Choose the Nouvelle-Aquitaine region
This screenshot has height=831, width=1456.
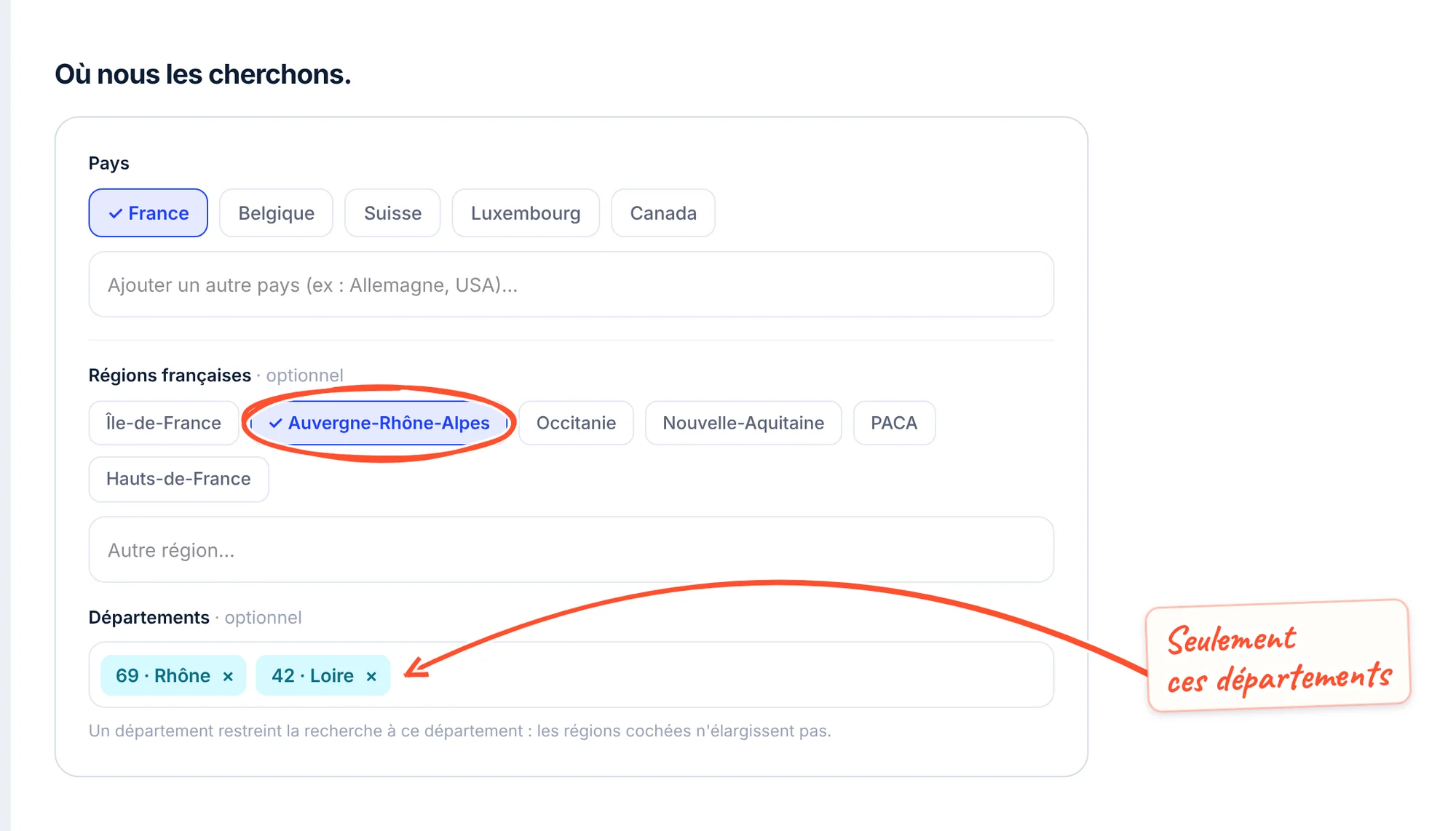[x=743, y=423]
